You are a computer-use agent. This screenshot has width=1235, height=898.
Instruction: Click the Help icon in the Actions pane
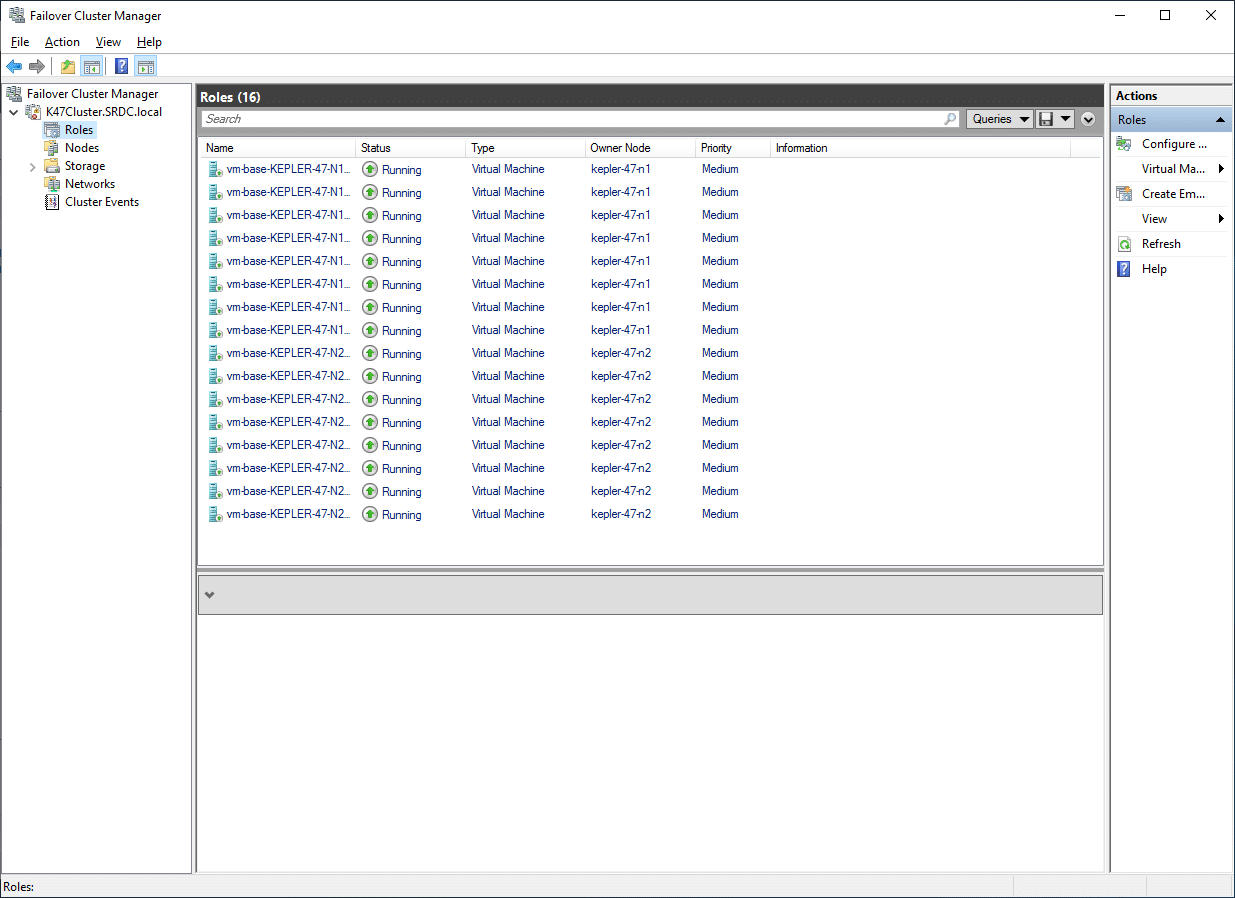[1124, 269]
